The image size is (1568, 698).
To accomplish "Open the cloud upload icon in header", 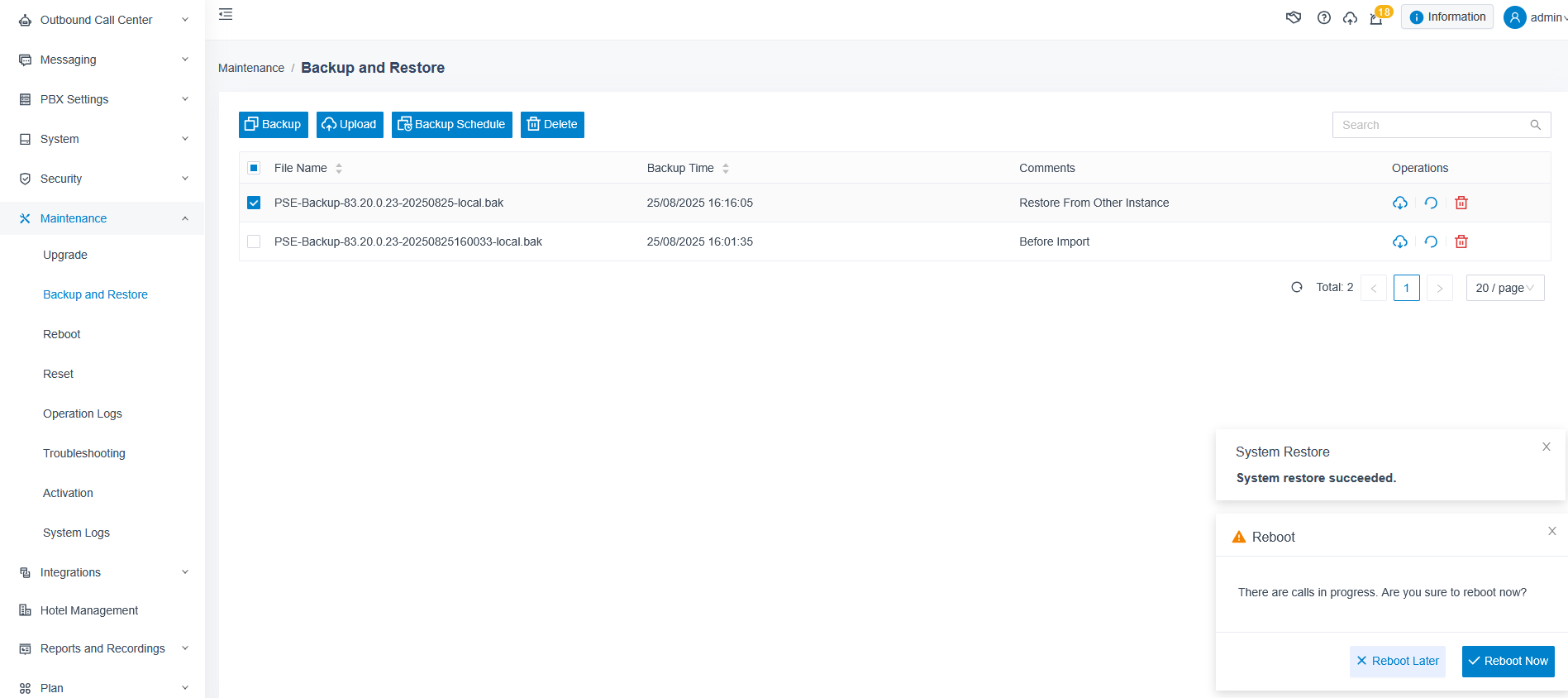I will point(1350,17).
